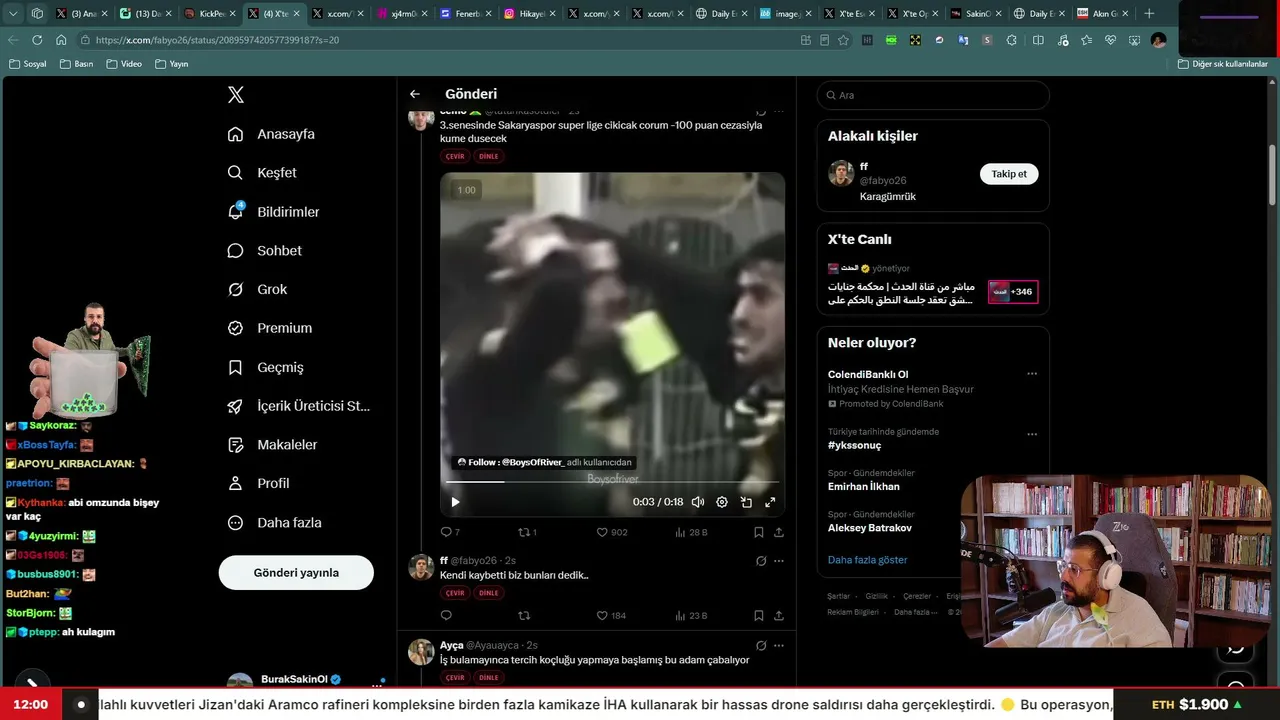Open the Aleksey Batrakov trend
The width and height of the screenshot is (1280, 720).
870,528
